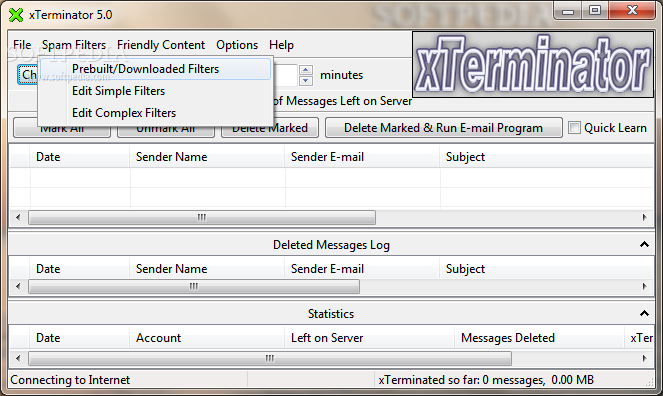
Task: Open the File menu
Action: pos(22,45)
